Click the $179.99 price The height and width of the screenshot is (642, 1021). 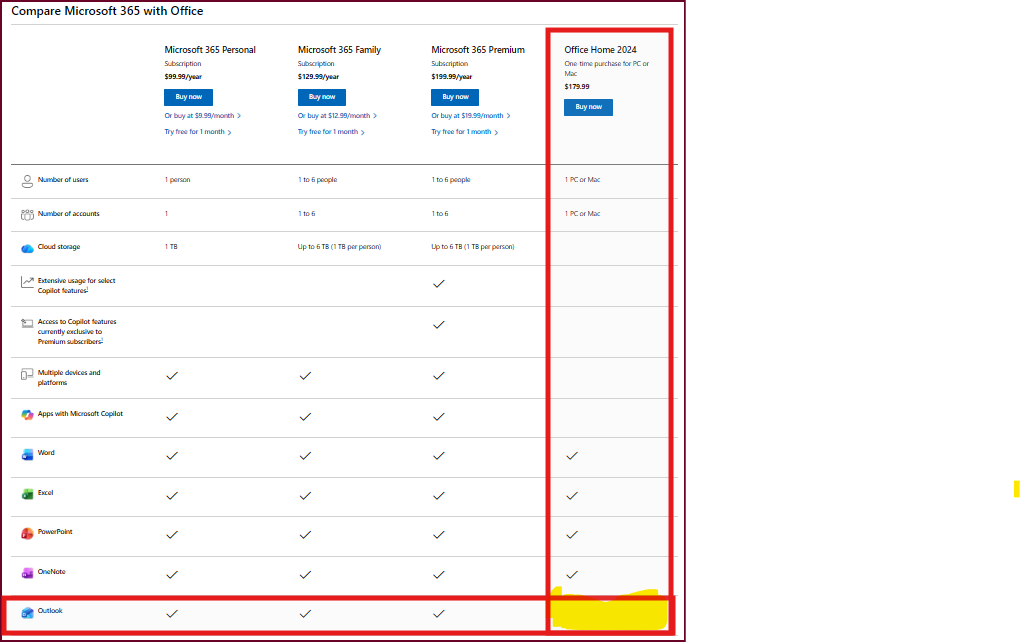coord(577,87)
